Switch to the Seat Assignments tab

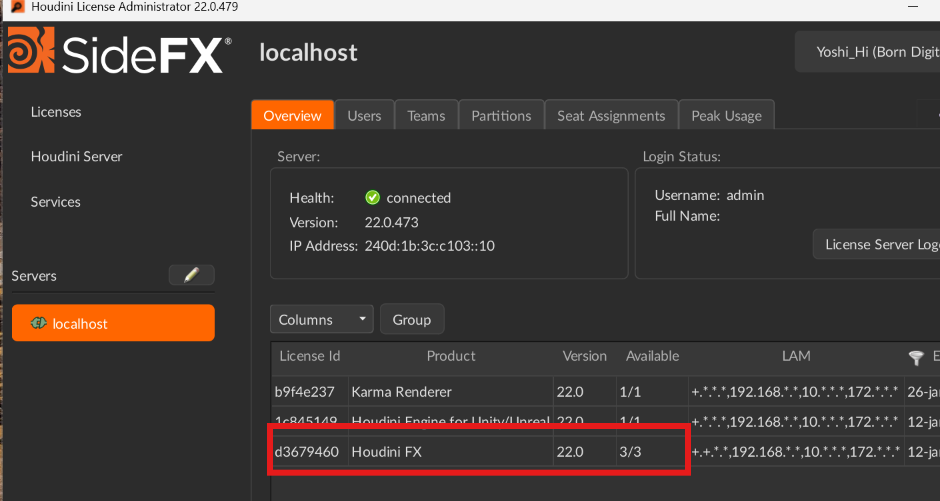(x=611, y=115)
